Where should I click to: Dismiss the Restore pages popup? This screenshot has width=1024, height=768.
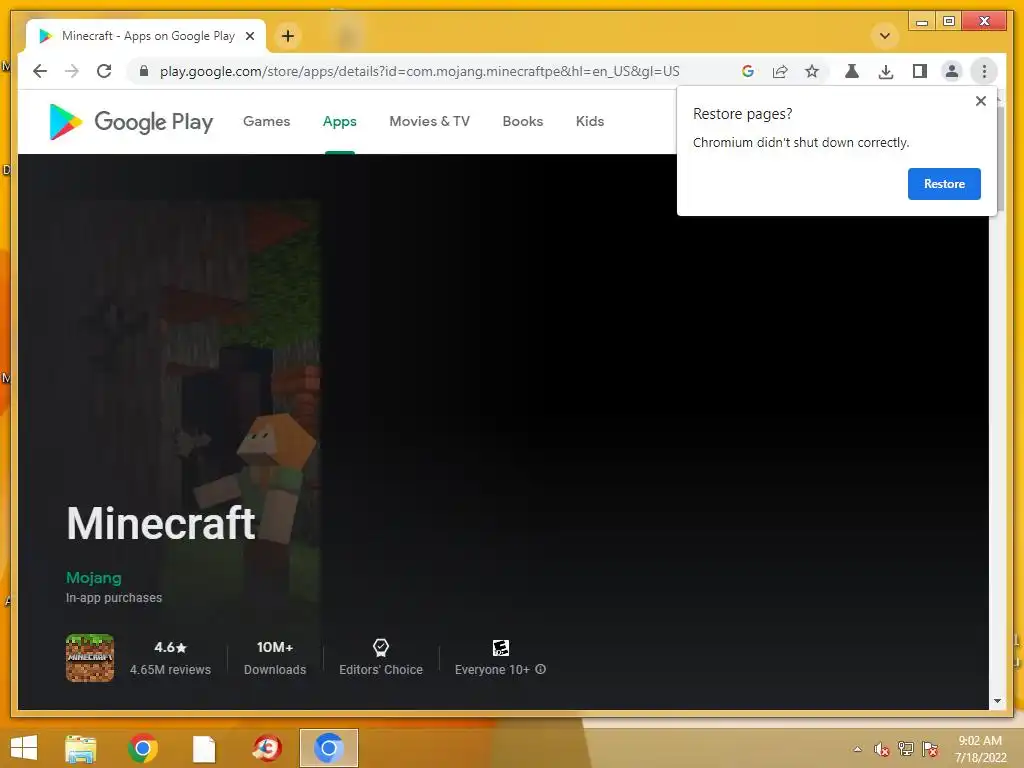tap(980, 101)
